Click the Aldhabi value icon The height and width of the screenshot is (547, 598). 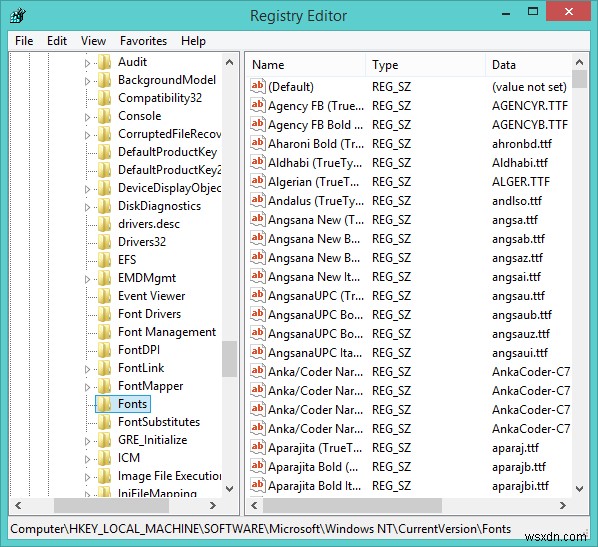pyautogui.click(x=257, y=162)
